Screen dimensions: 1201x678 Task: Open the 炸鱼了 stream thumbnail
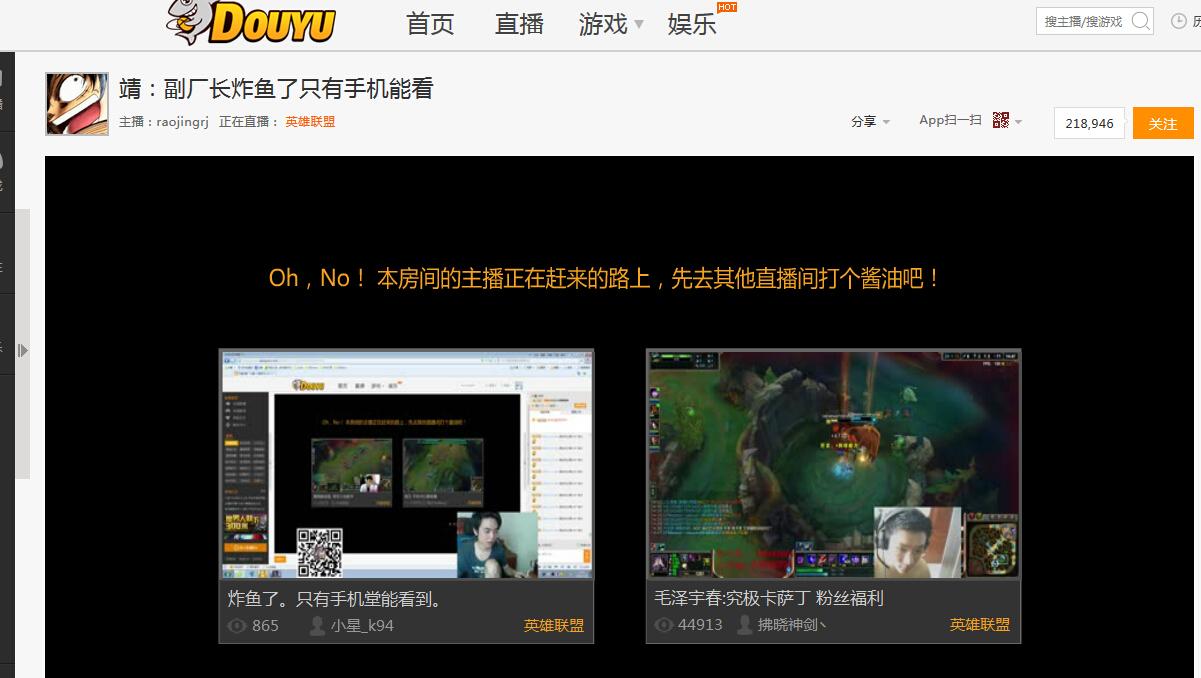[406, 464]
